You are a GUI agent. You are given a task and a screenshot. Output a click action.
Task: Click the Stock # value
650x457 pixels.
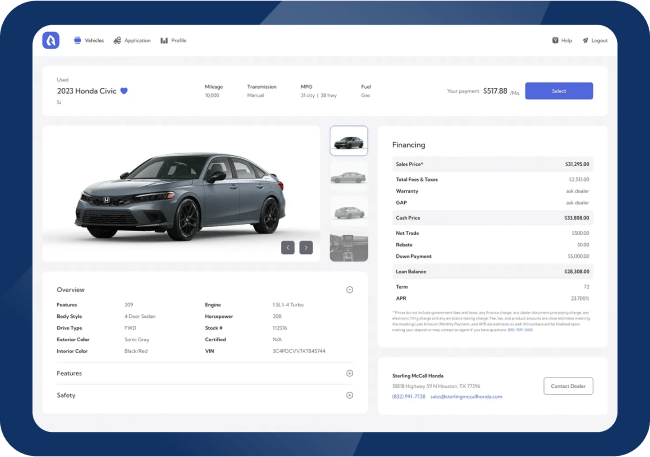pos(280,328)
